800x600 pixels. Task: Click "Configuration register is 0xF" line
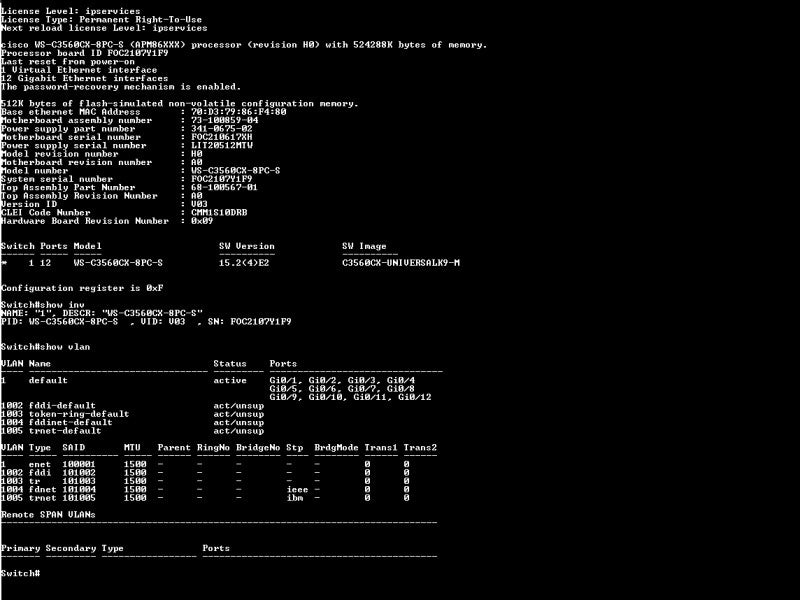coord(82,288)
